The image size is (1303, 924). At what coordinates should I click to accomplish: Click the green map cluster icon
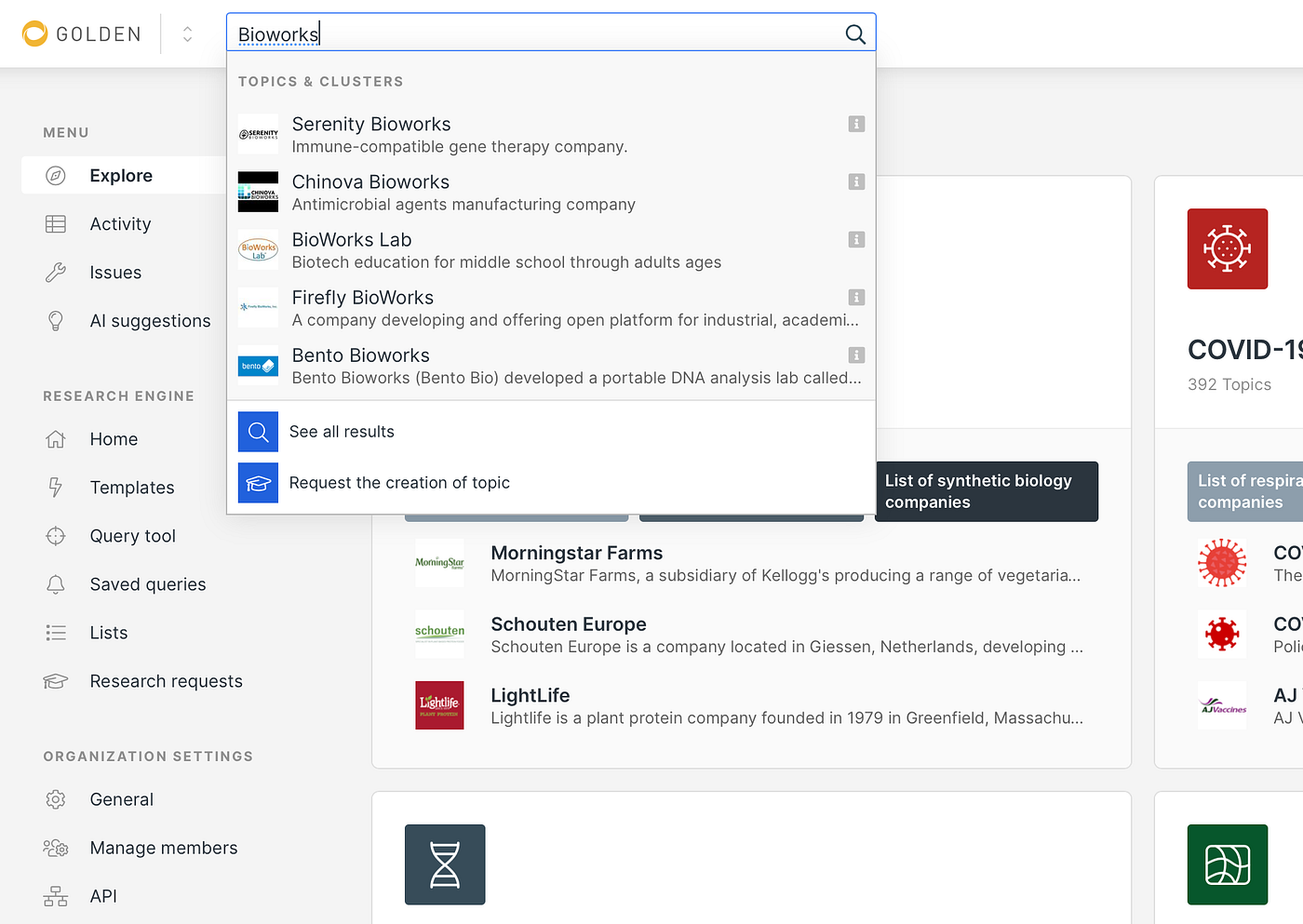click(1228, 864)
